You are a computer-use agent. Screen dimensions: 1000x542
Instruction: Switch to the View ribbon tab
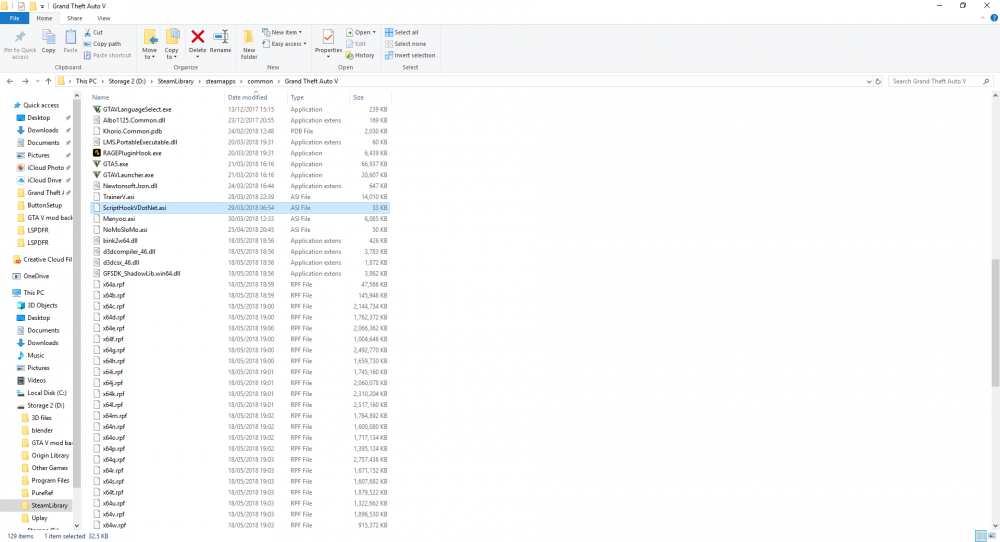point(104,18)
